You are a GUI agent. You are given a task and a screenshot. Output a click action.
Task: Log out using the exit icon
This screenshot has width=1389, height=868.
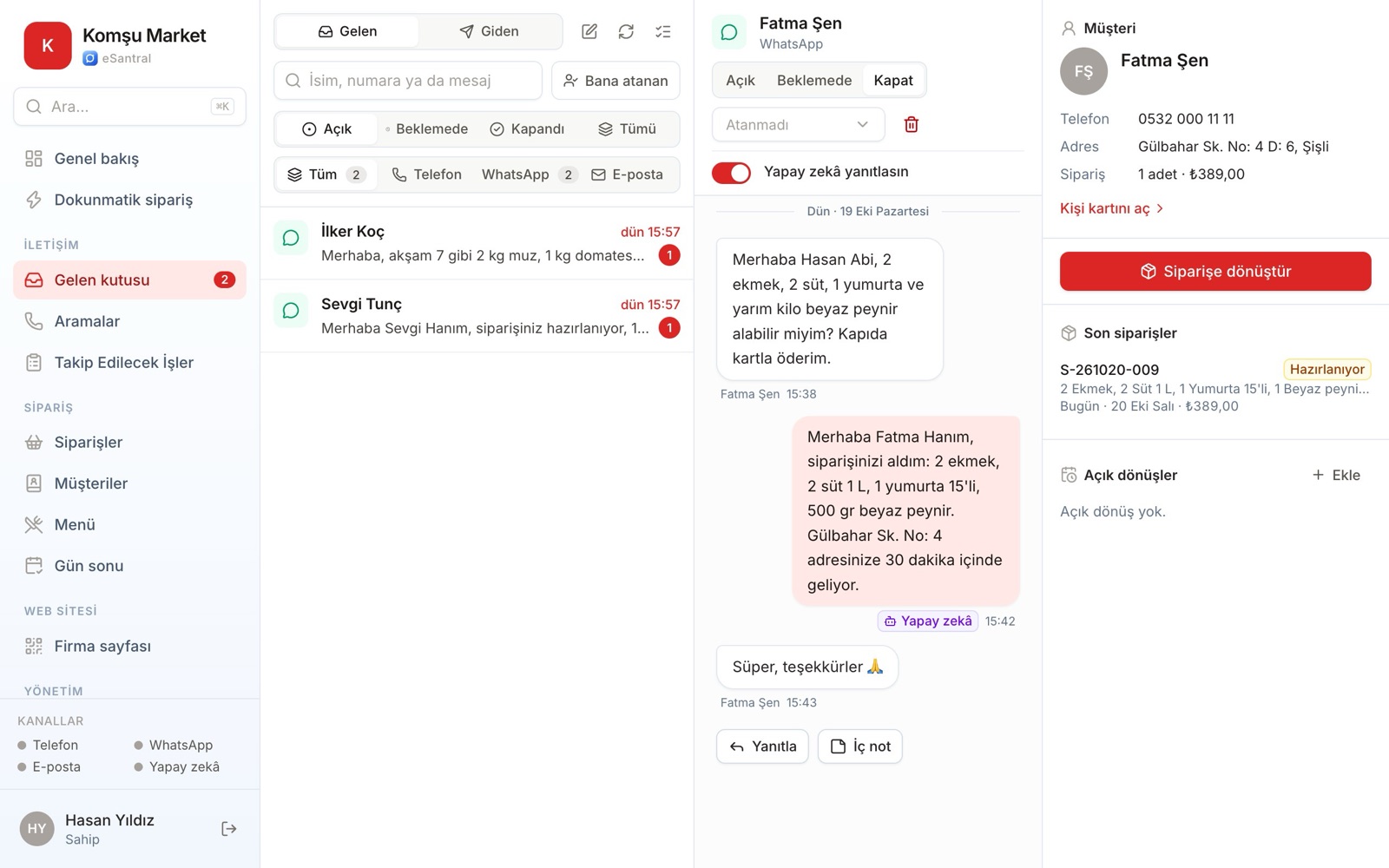coord(228,829)
